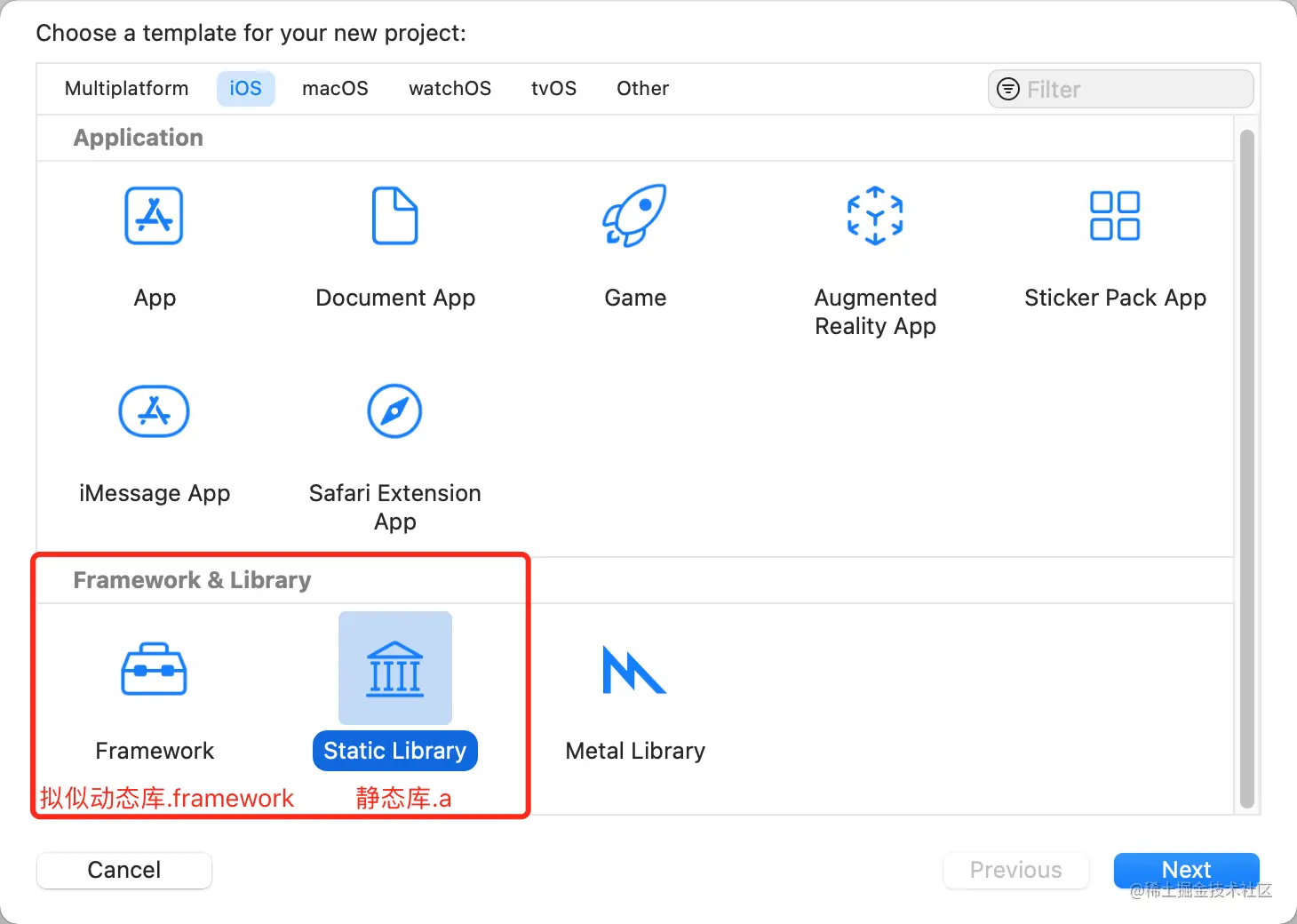
Task: Focus the Filter search field
Action: click(1121, 89)
